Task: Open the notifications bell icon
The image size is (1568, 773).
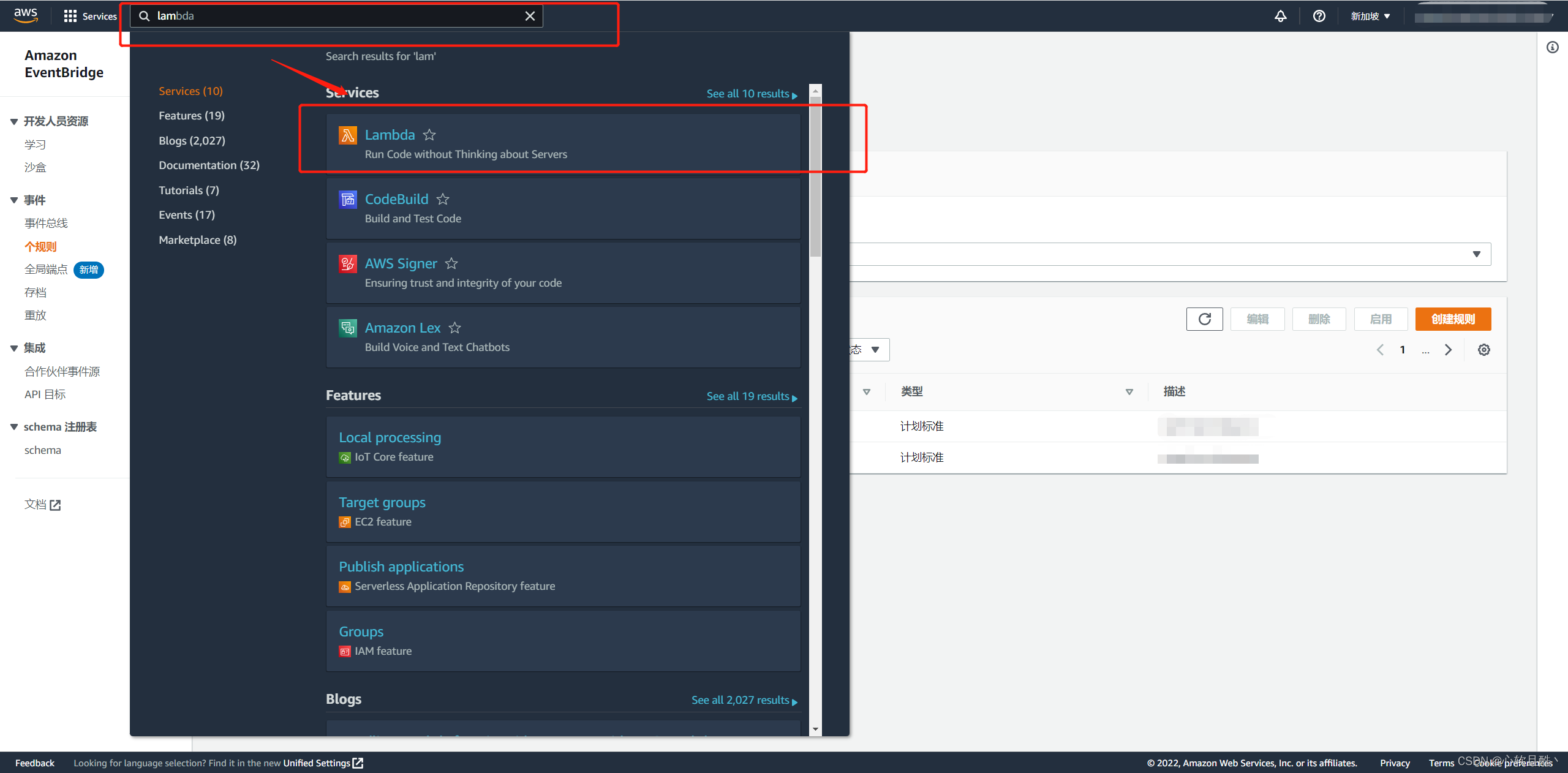Action: tap(1280, 16)
